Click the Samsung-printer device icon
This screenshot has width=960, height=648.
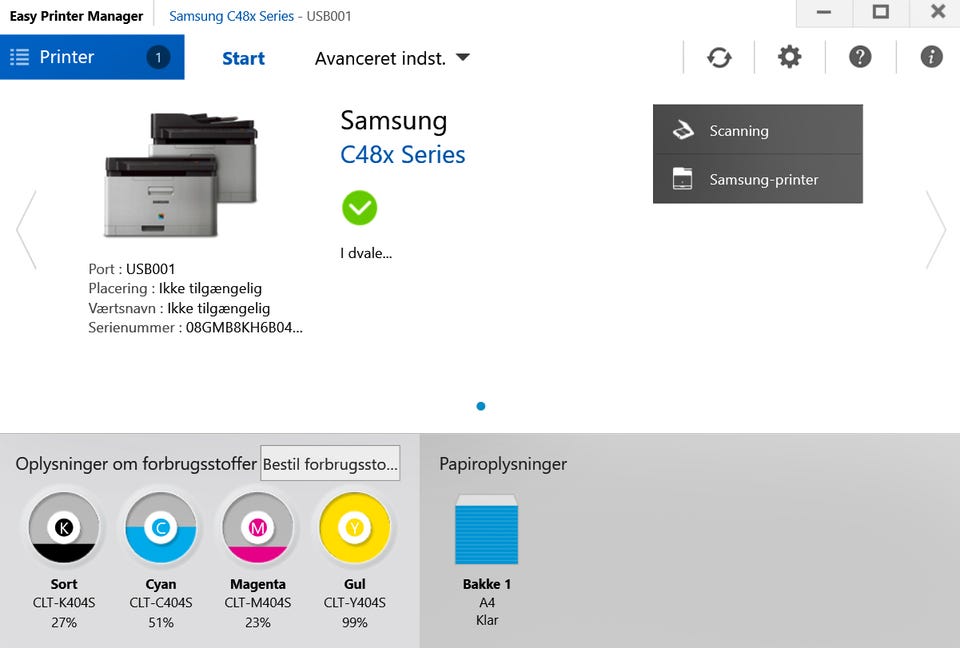(x=683, y=179)
